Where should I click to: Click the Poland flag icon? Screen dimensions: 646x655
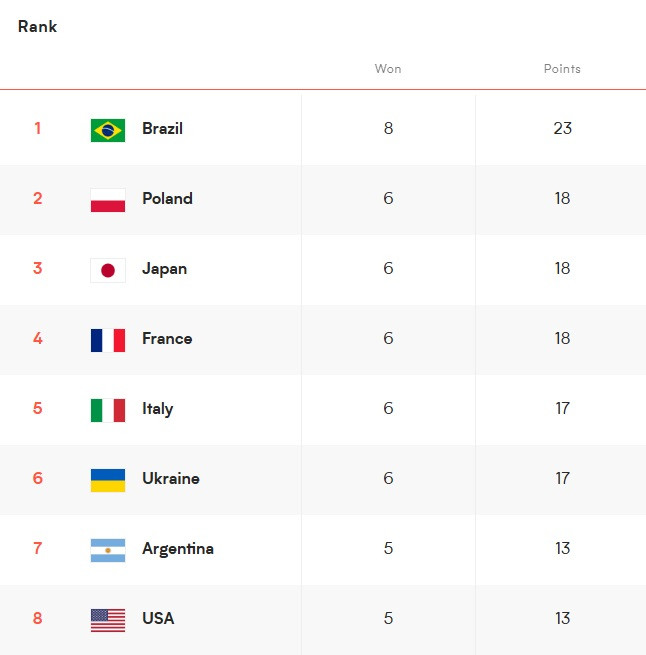coord(108,199)
